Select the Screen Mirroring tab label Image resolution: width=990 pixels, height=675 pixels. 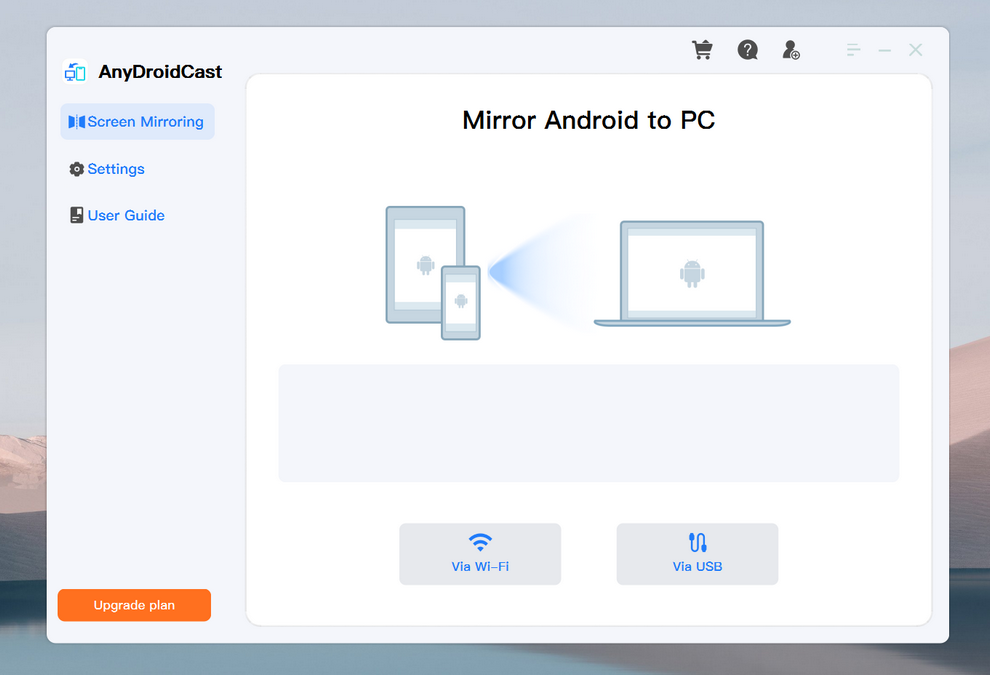(x=145, y=122)
